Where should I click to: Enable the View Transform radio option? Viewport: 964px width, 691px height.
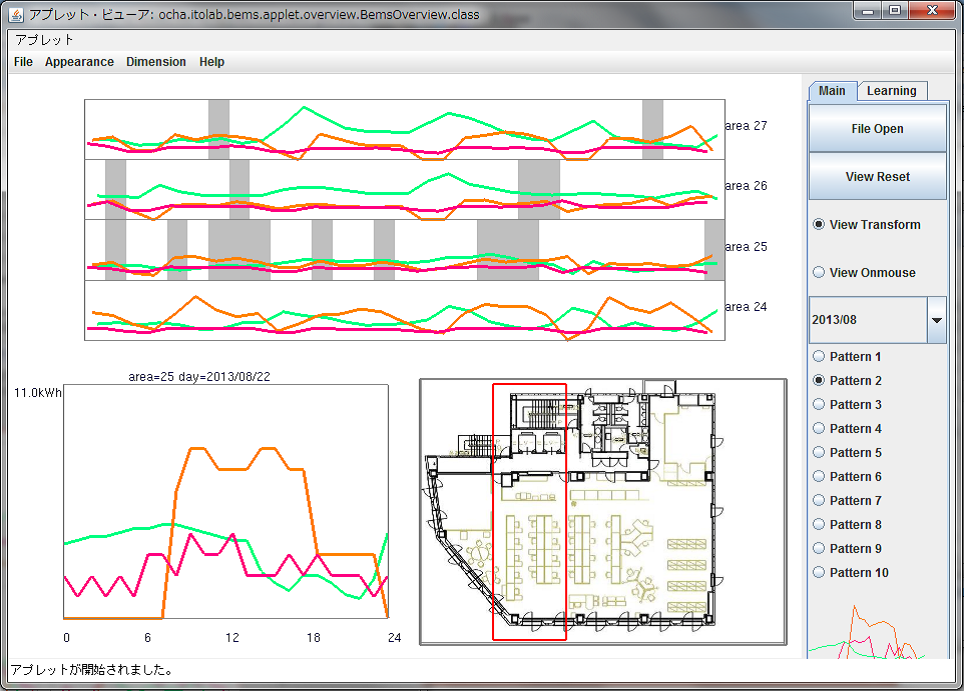[x=820, y=225]
